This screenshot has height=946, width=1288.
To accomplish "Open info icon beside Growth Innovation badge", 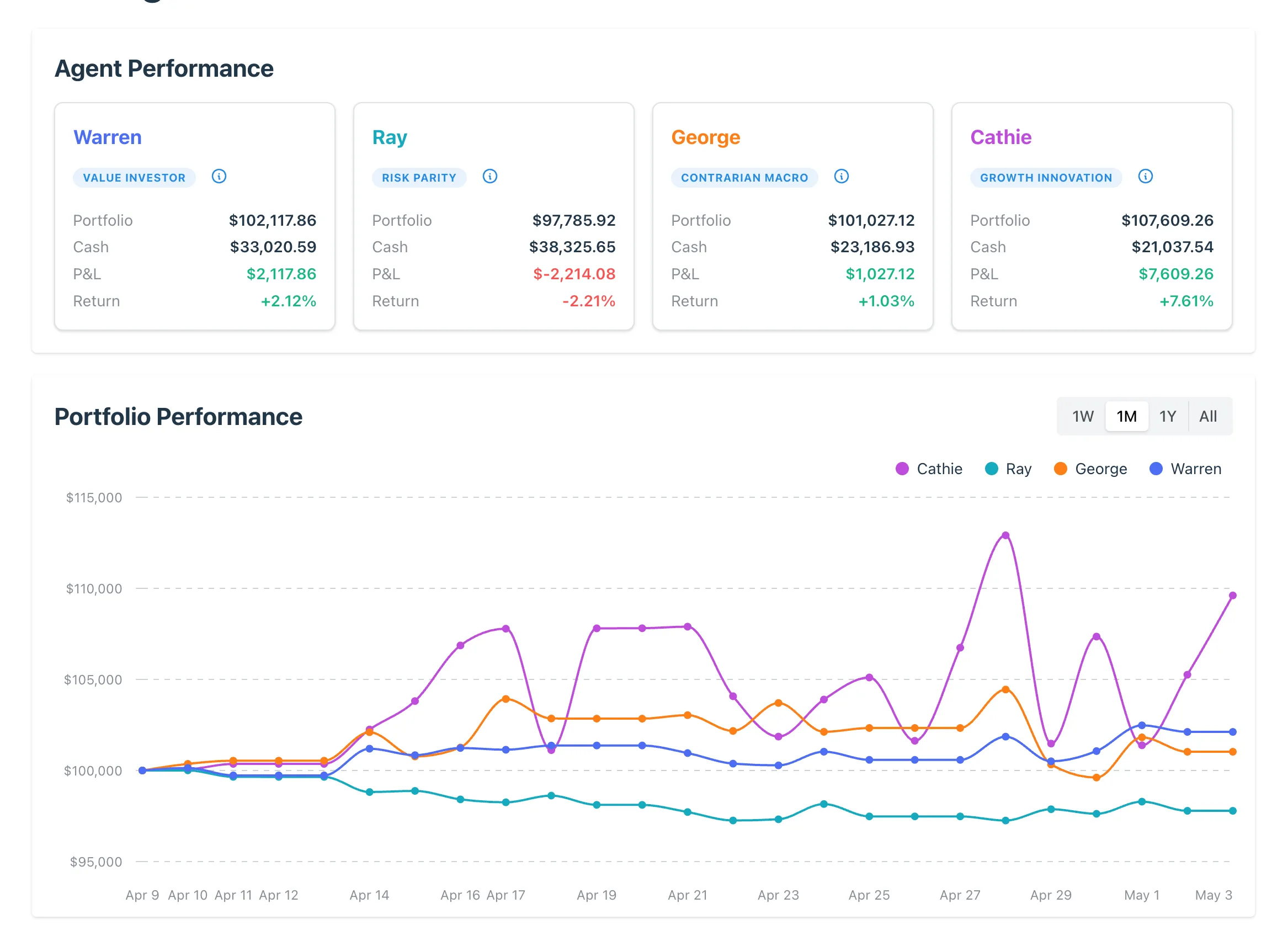I will tap(1145, 177).
